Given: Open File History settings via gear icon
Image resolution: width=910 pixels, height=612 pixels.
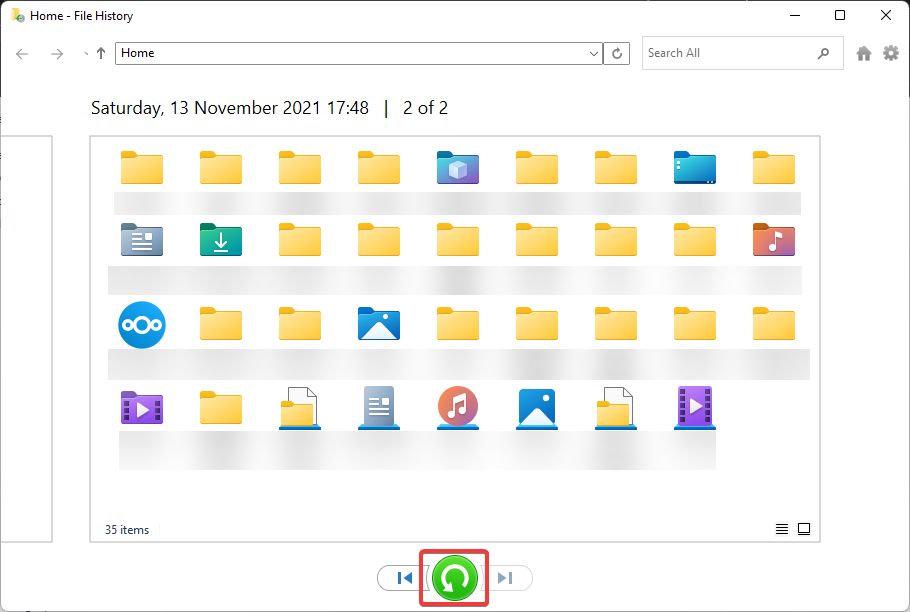Looking at the screenshot, I should click(890, 52).
